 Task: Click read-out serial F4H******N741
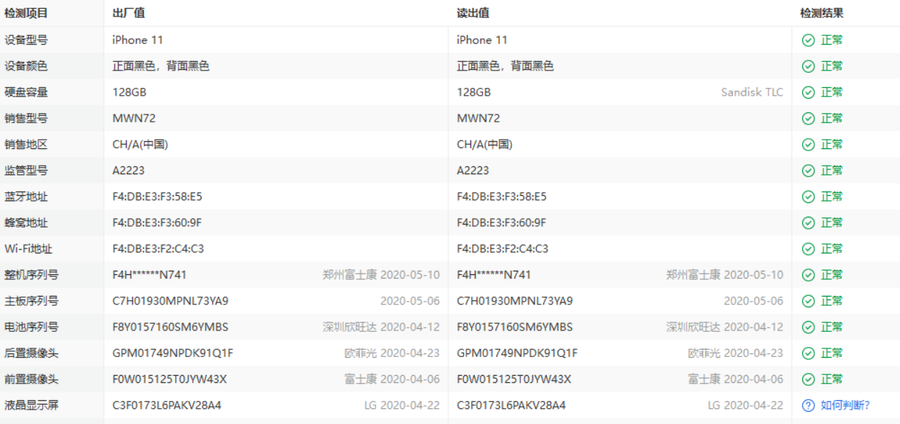click(494, 275)
